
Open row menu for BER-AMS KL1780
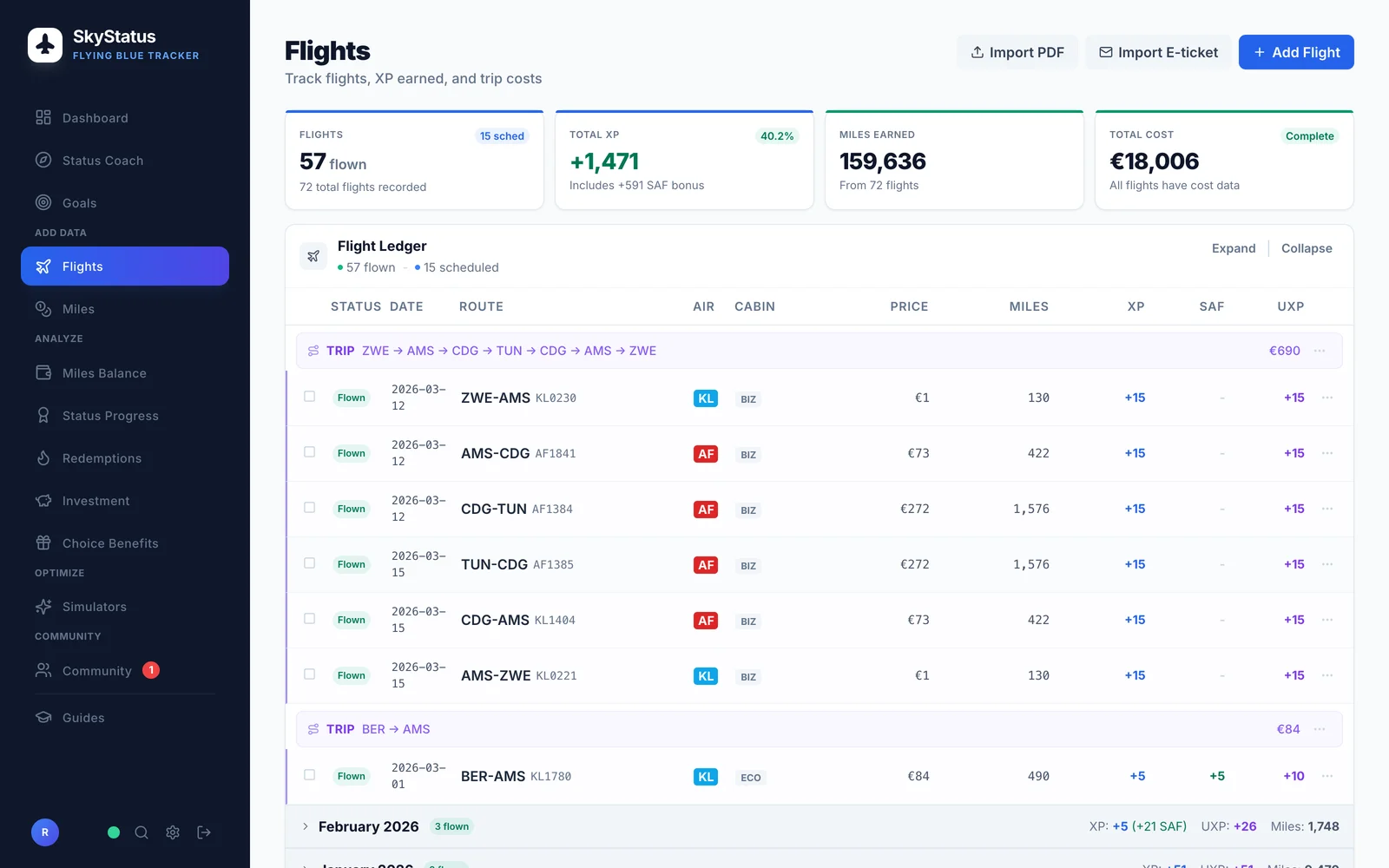click(1327, 776)
